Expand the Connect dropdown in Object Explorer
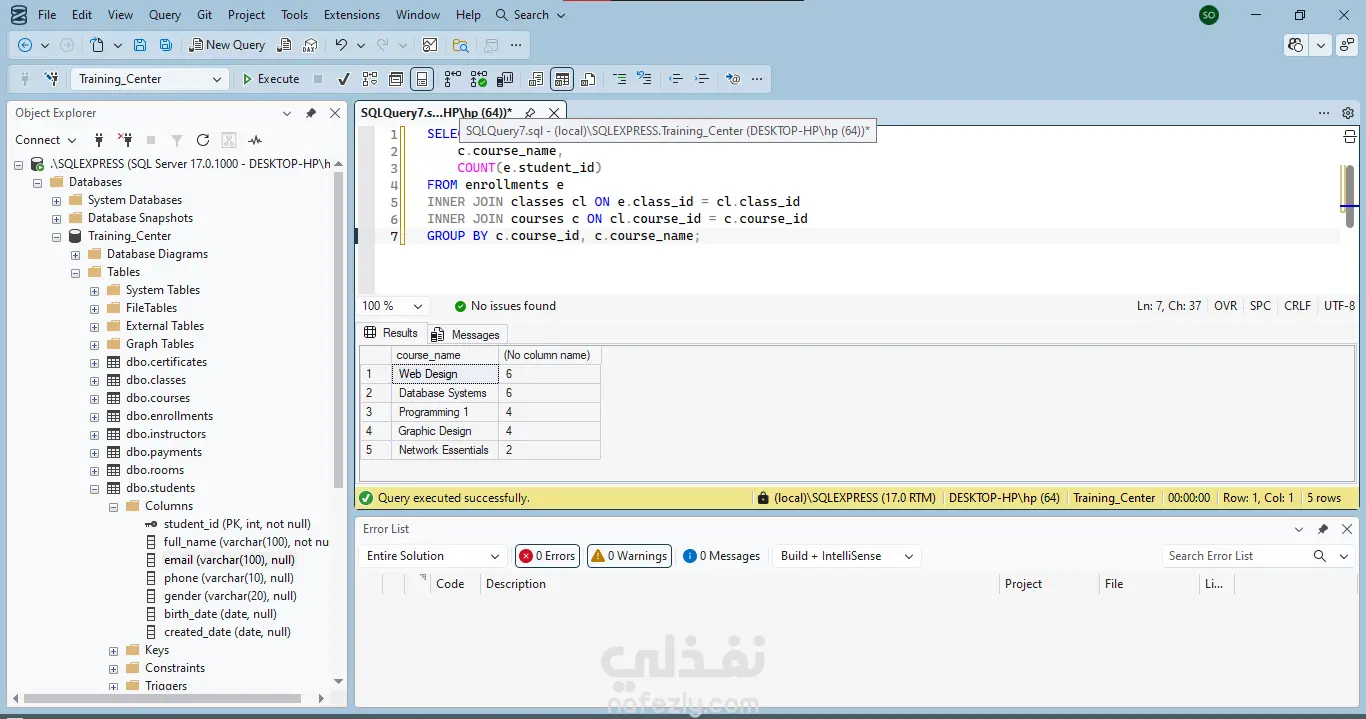The image size is (1366, 719). pyautogui.click(x=45, y=140)
